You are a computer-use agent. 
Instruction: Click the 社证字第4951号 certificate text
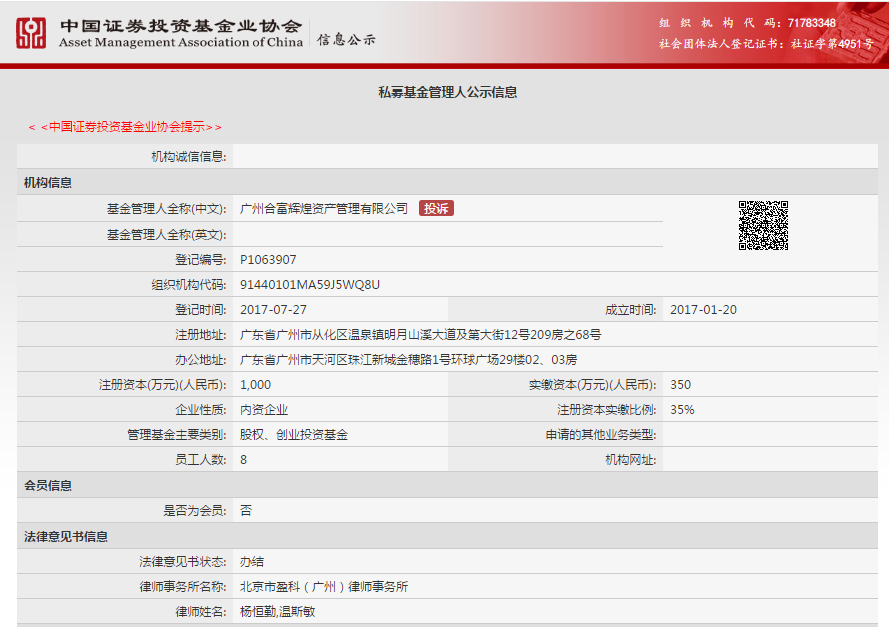tap(832, 44)
